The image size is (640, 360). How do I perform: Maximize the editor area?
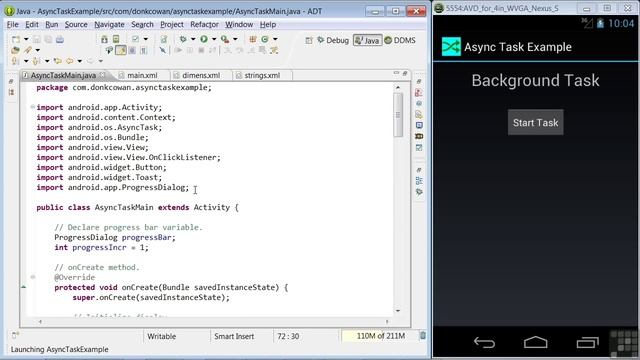coord(405,73)
